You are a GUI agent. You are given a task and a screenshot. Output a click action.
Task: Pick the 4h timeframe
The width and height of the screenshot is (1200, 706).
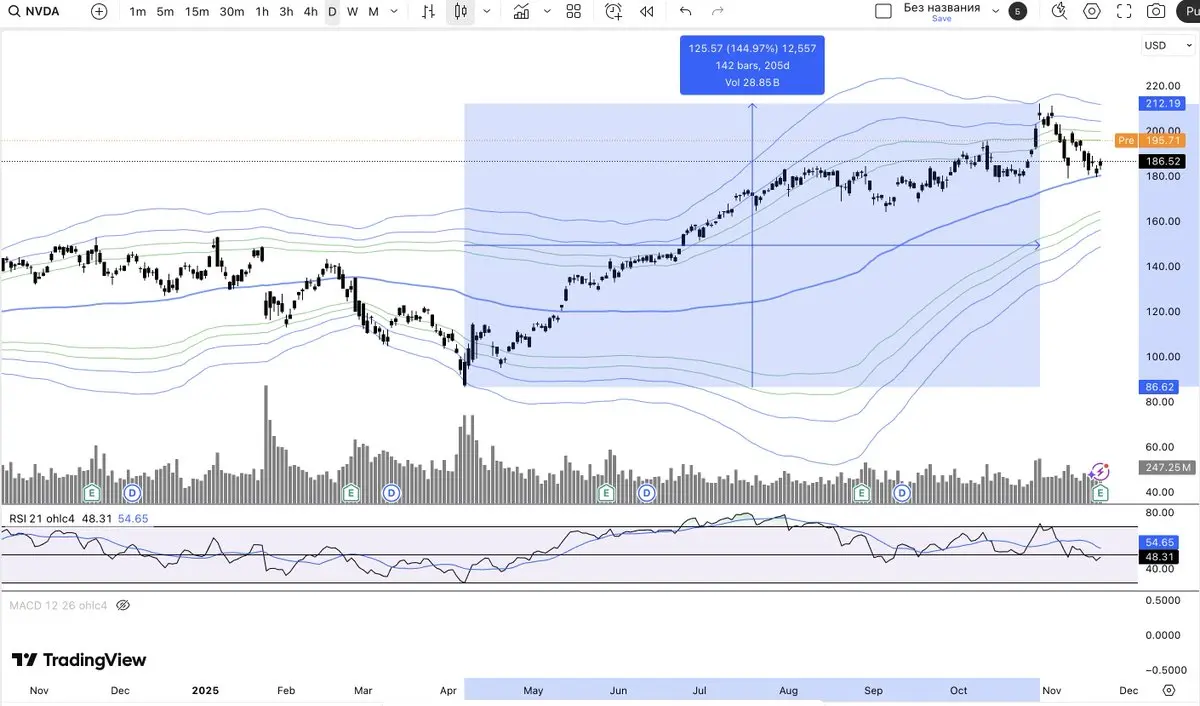311,12
